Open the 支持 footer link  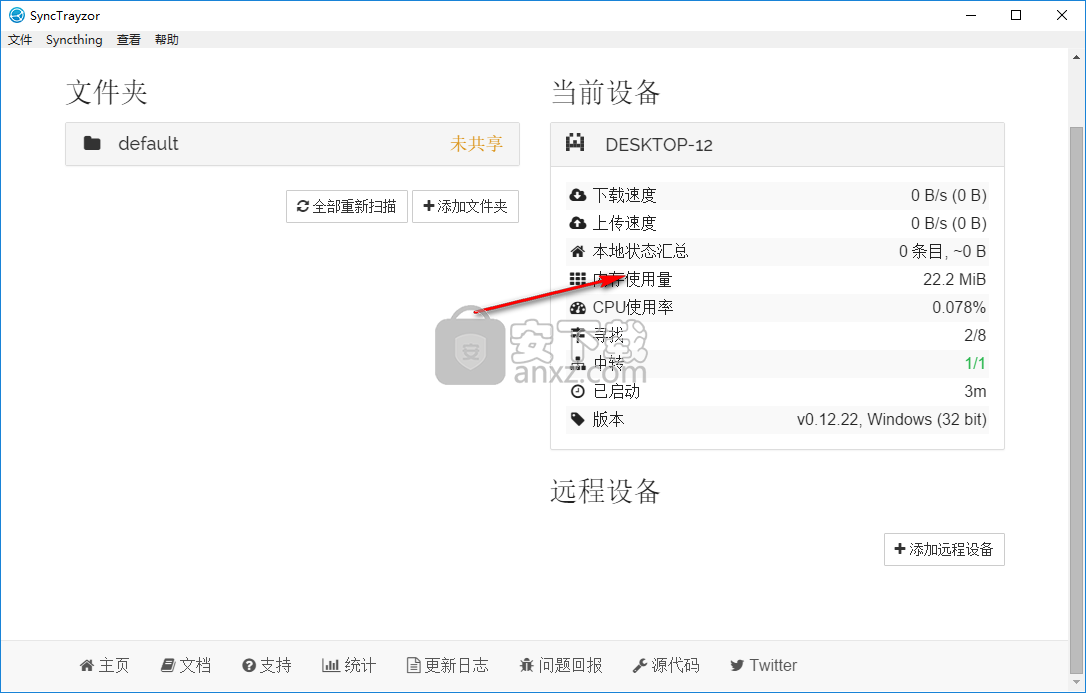tap(267, 666)
